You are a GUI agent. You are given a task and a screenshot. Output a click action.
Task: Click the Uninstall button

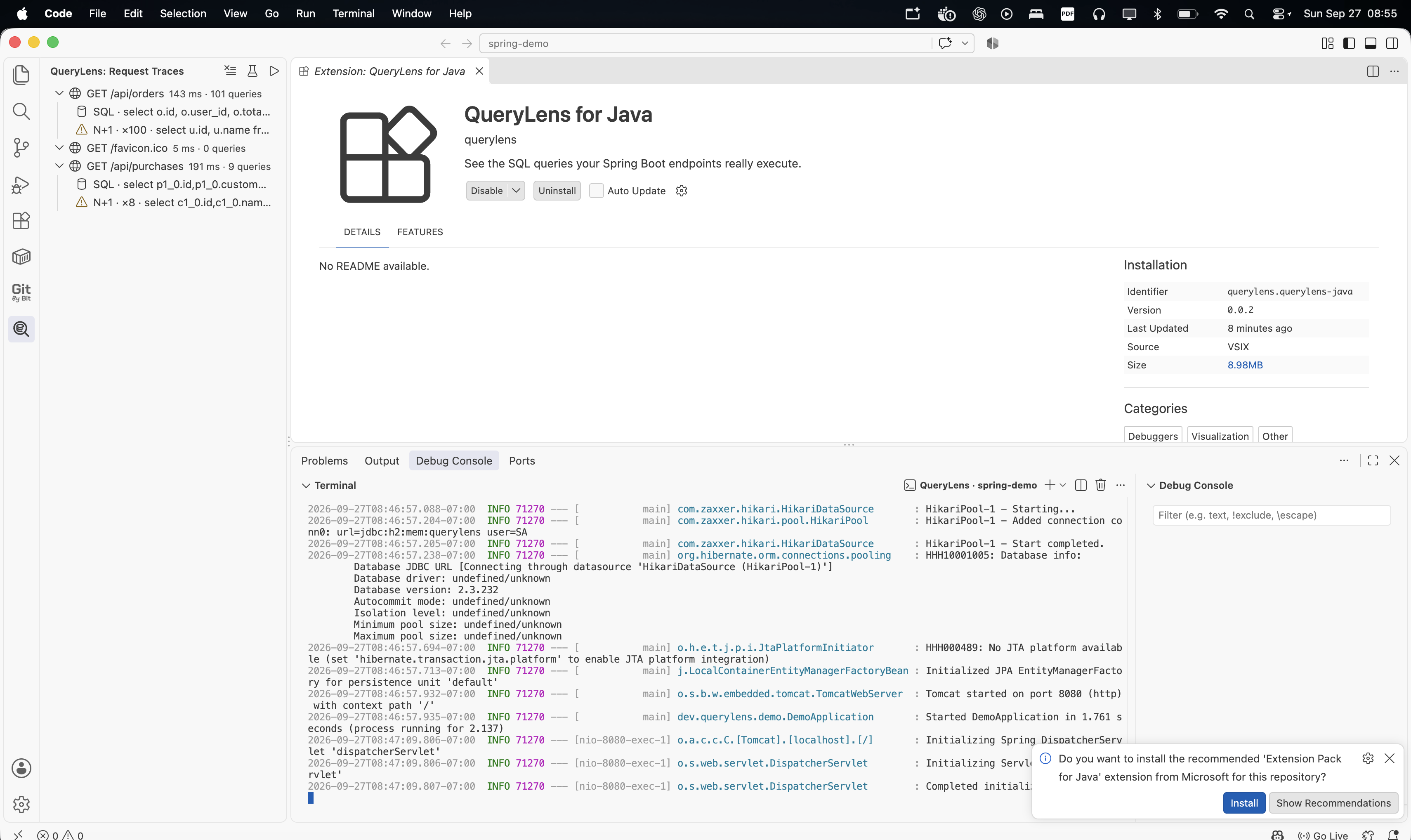pyautogui.click(x=557, y=191)
